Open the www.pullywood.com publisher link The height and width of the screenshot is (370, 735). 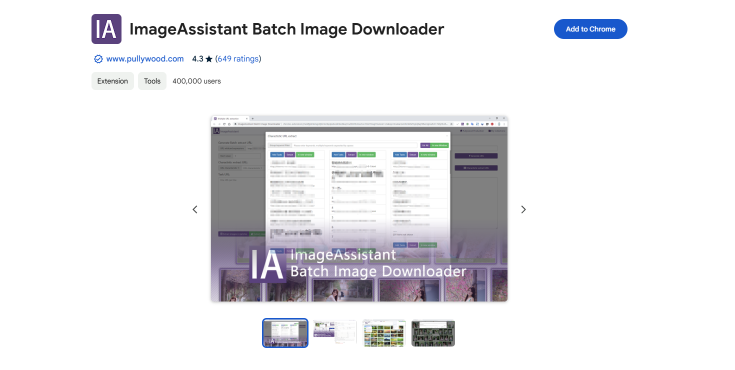coord(144,59)
